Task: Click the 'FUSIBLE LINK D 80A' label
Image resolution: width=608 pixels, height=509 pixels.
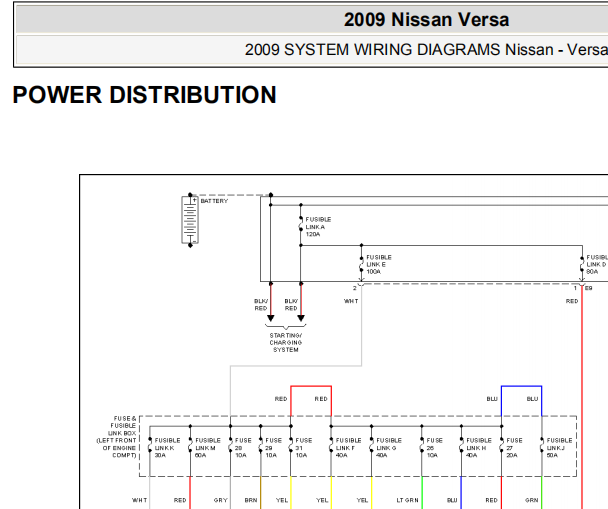Action: [597, 264]
